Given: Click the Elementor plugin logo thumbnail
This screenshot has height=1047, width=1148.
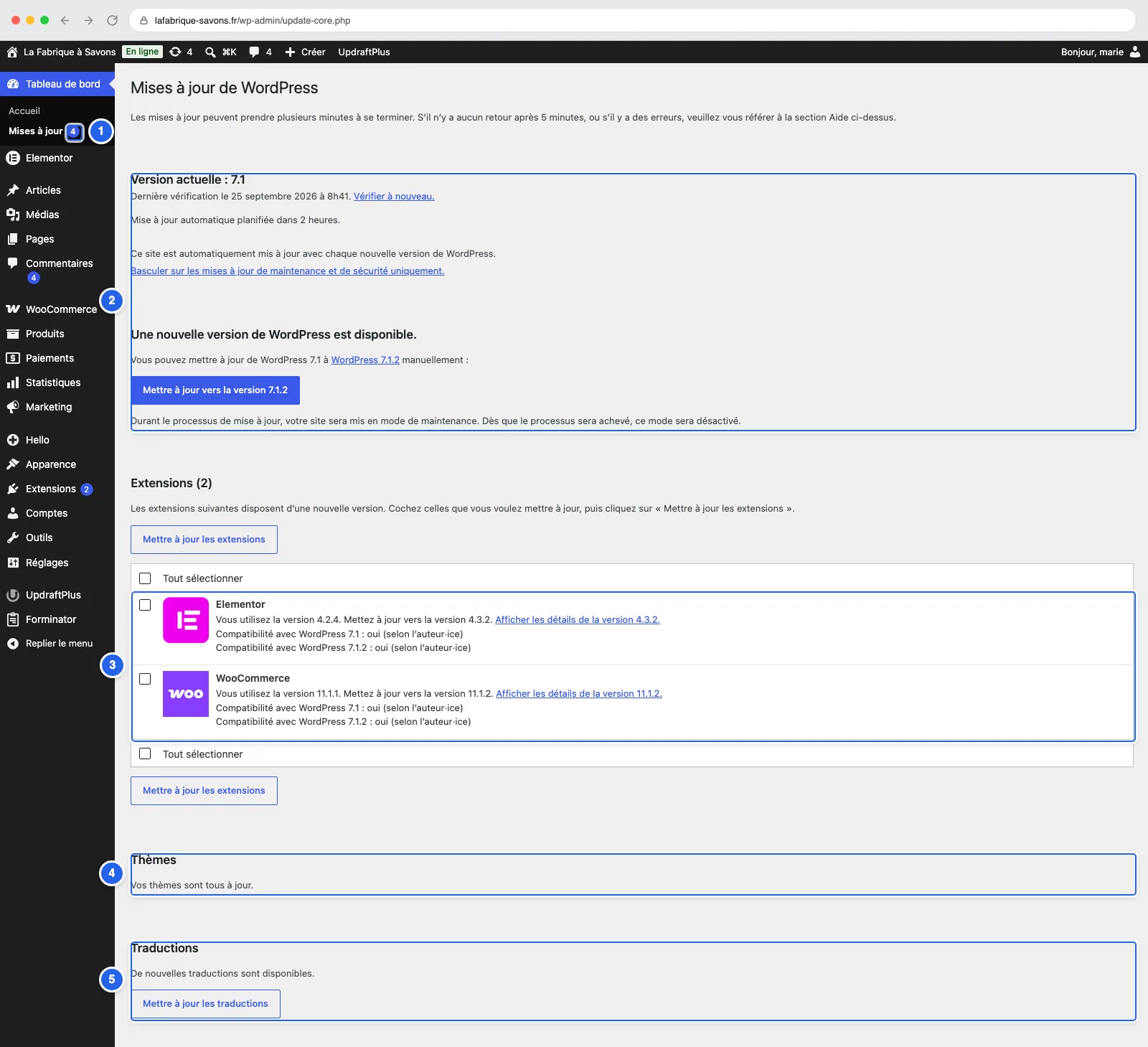Looking at the screenshot, I should click(x=186, y=620).
